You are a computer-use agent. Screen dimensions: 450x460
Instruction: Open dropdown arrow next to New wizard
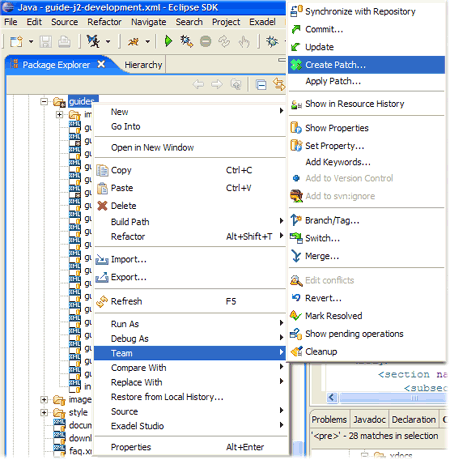pyautogui.click(x=31, y=42)
